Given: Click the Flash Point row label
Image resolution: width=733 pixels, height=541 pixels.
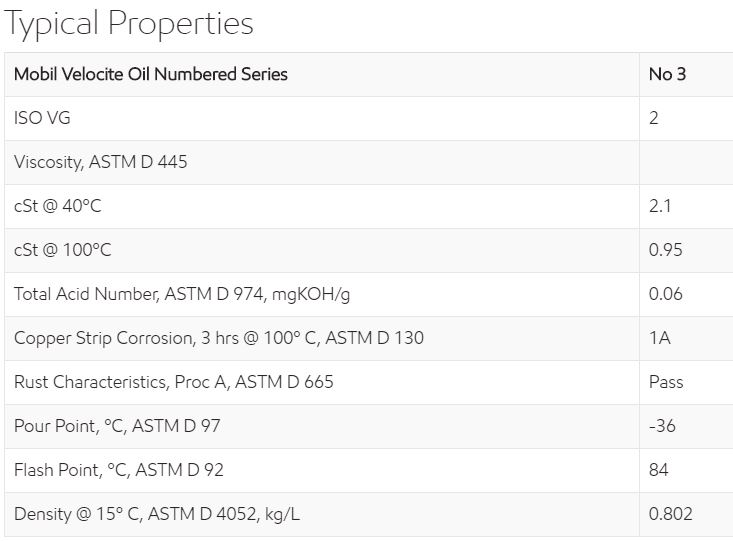Looking at the screenshot, I should pyautogui.click(x=119, y=470).
